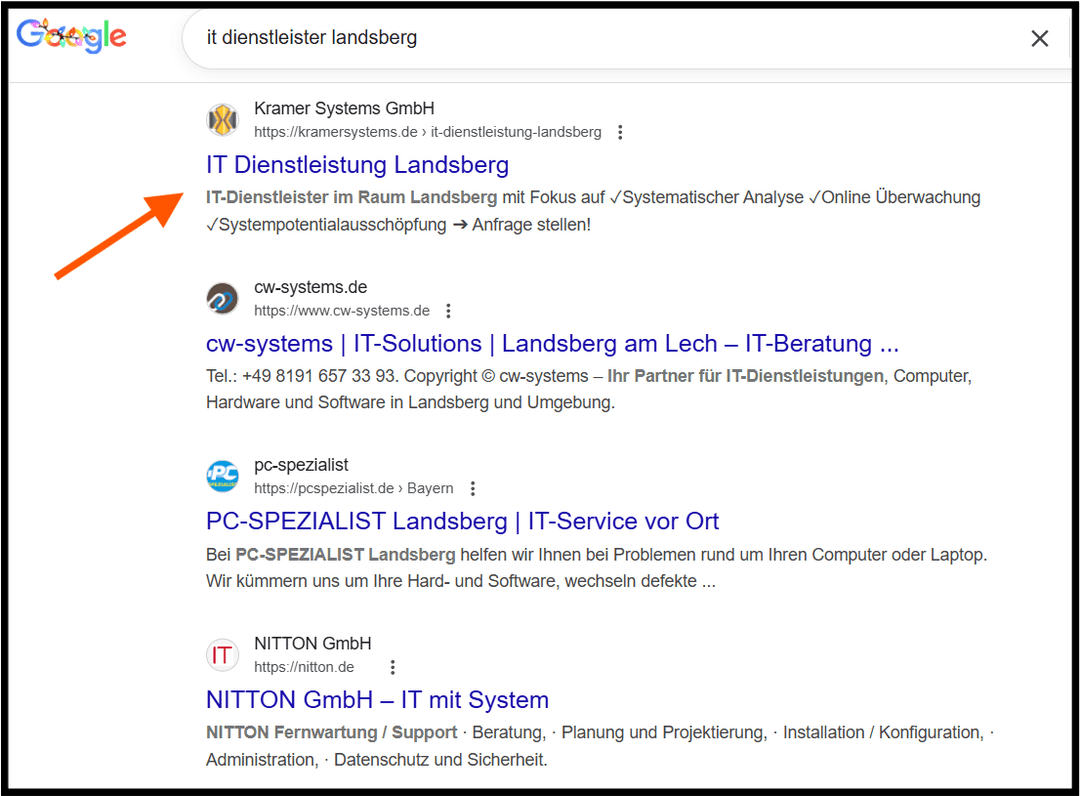Open result options menu under pcspezialist.de breadcrumb
The height and width of the screenshot is (796, 1080).
point(471,488)
